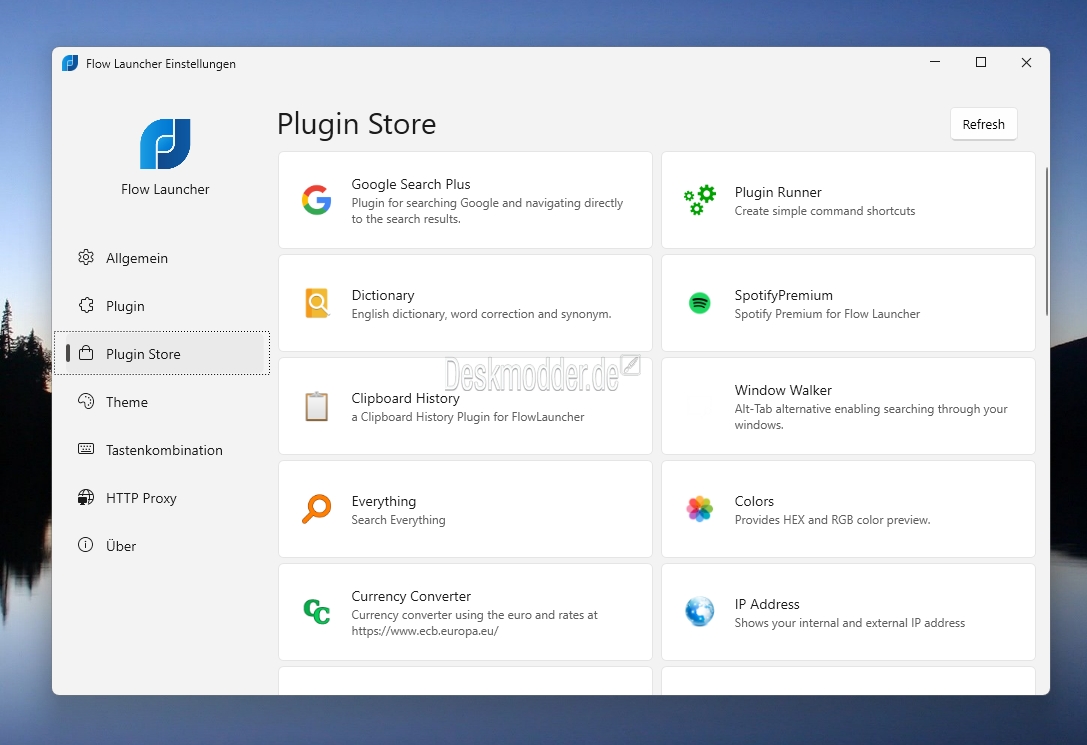Click the Currency Converter CC icon
The height and width of the screenshot is (745, 1087).
coord(317,611)
